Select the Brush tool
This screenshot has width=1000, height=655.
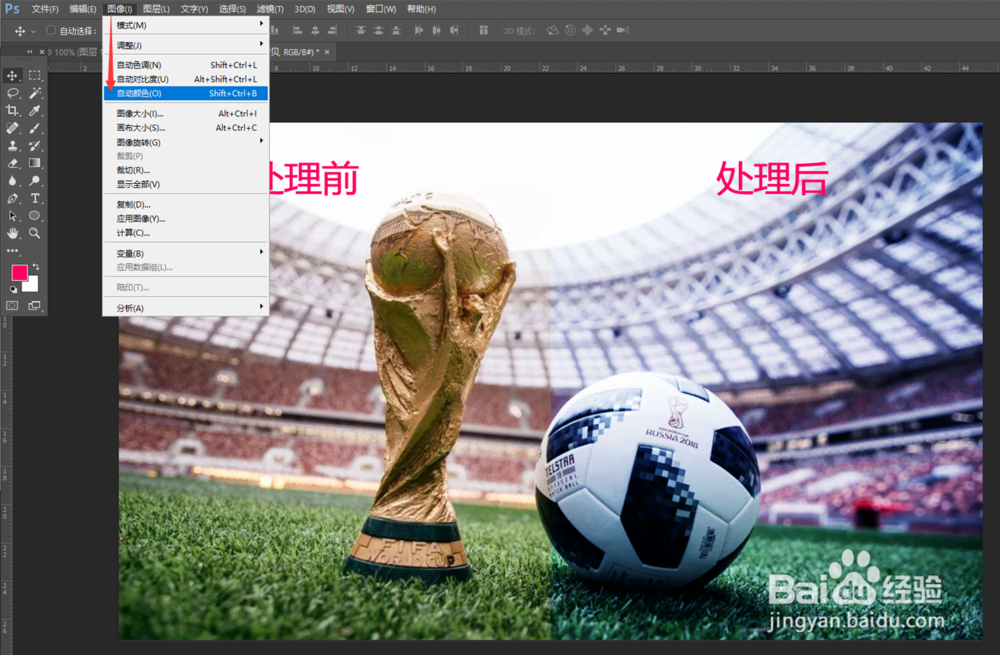coord(34,128)
